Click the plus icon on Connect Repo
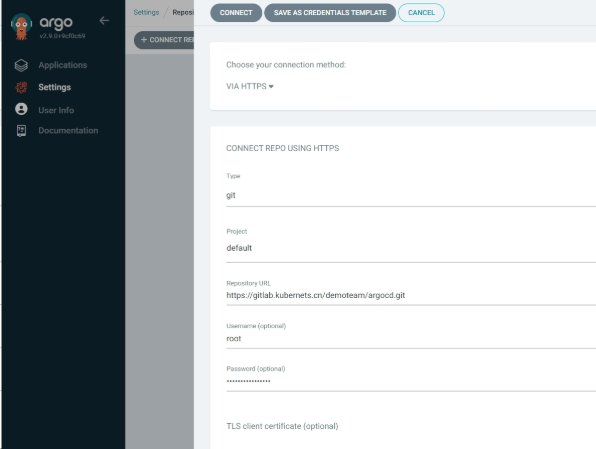596x449 pixels. [144, 40]
